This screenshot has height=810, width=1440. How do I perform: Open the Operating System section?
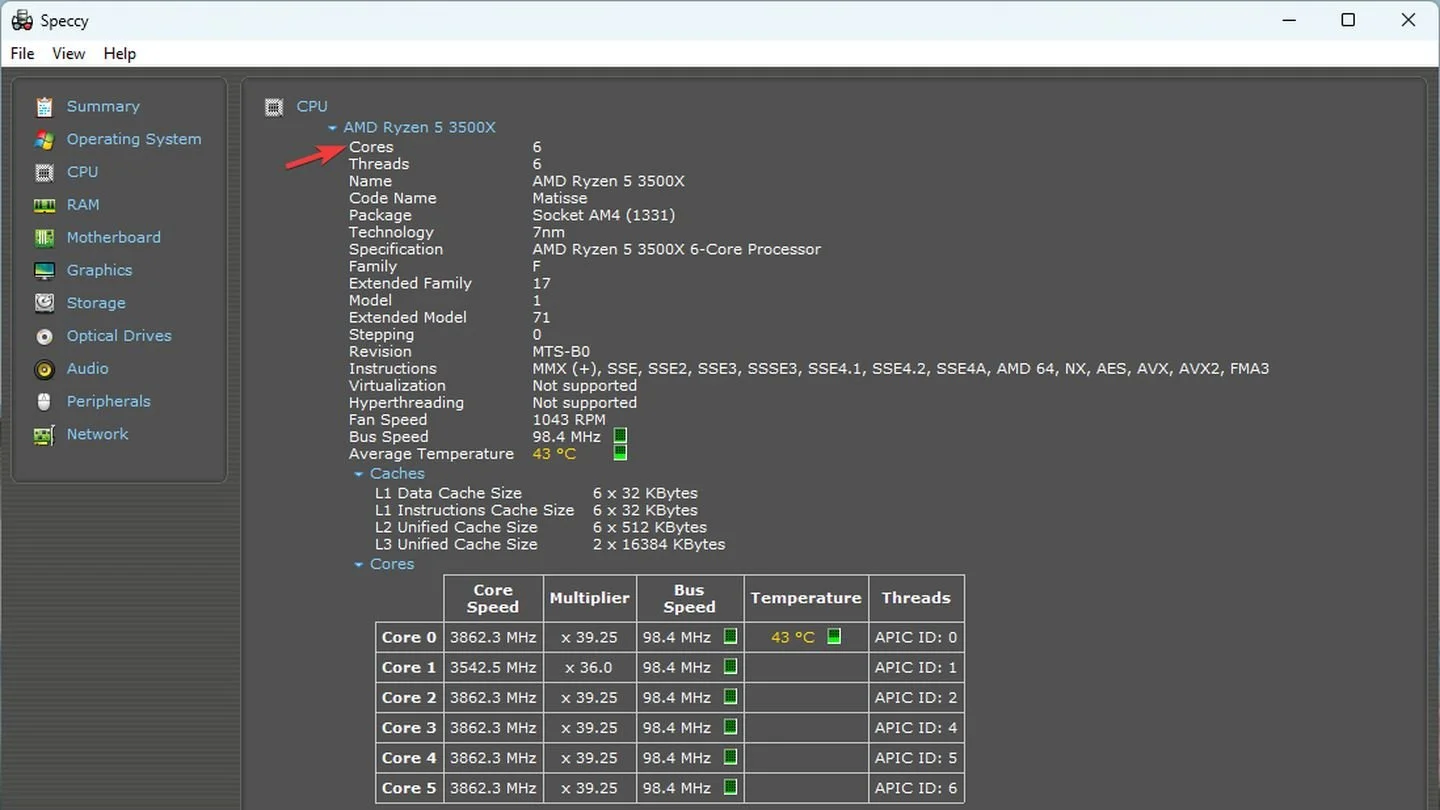[x=134, y=139]
